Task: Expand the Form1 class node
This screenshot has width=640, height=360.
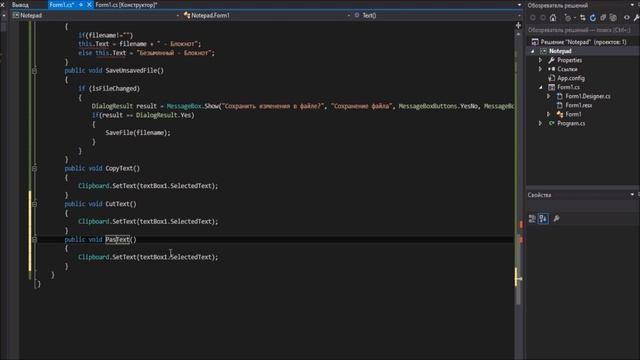Action: 549,114
